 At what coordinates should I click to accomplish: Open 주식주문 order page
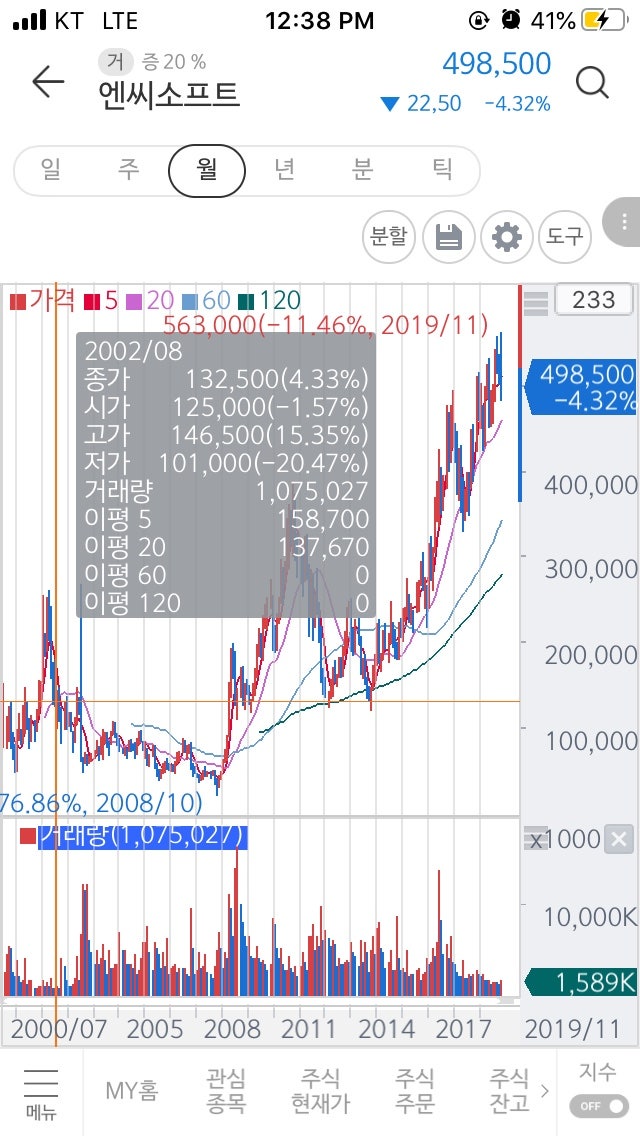coord(415,1091)
